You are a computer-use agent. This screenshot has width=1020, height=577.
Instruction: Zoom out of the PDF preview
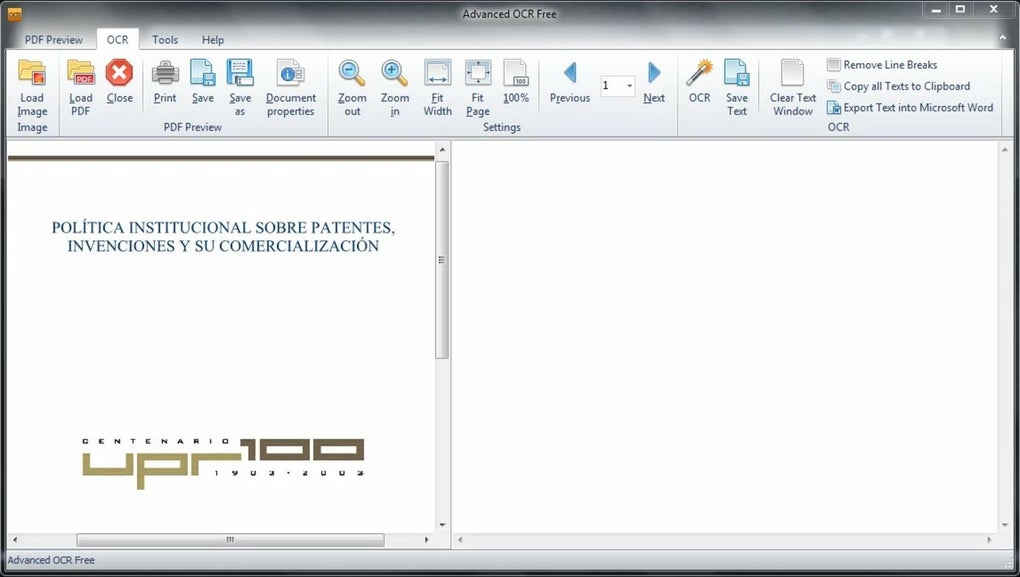click(351, 87)
